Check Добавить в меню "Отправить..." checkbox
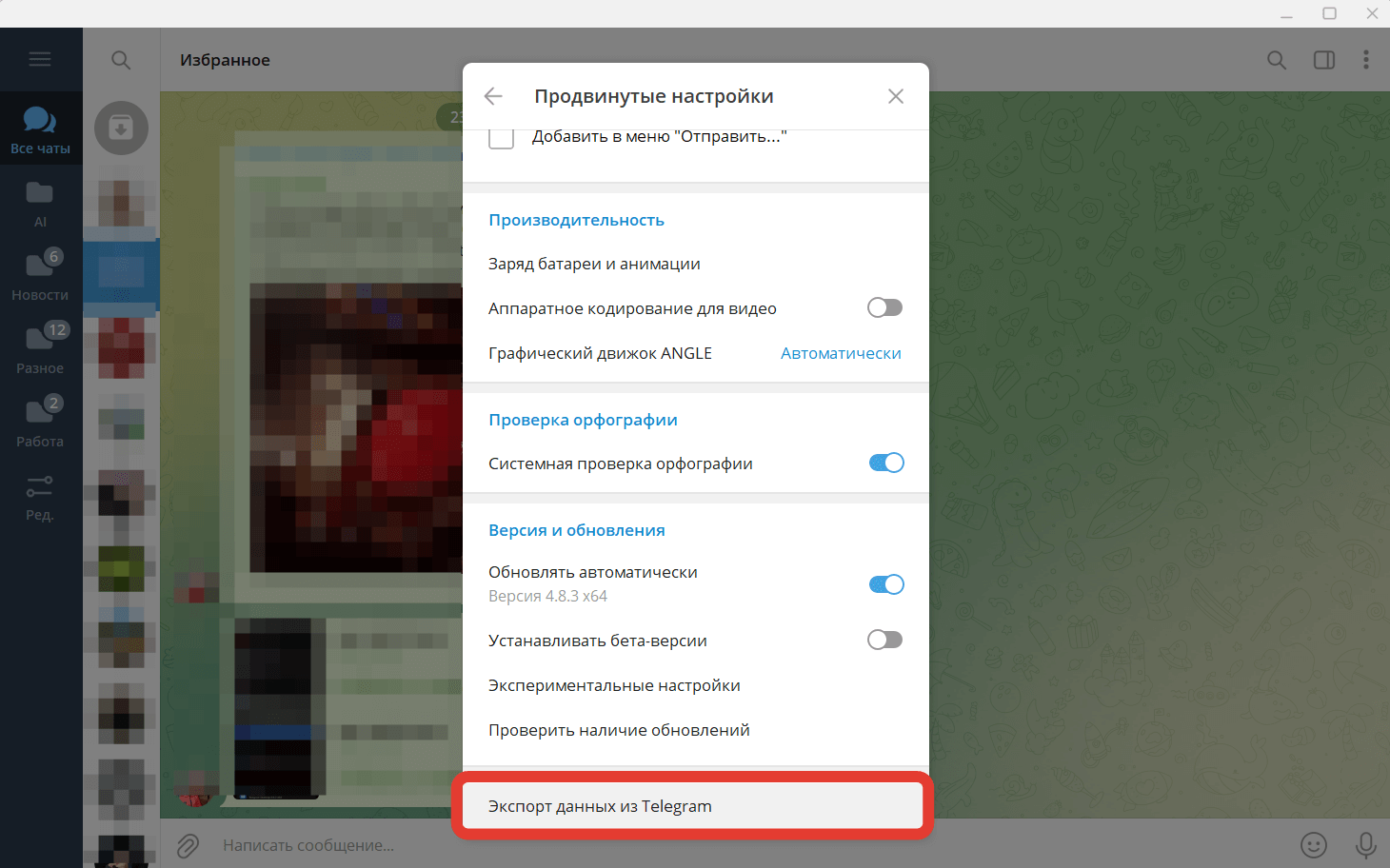1390x868 pixels. (502, 137)
